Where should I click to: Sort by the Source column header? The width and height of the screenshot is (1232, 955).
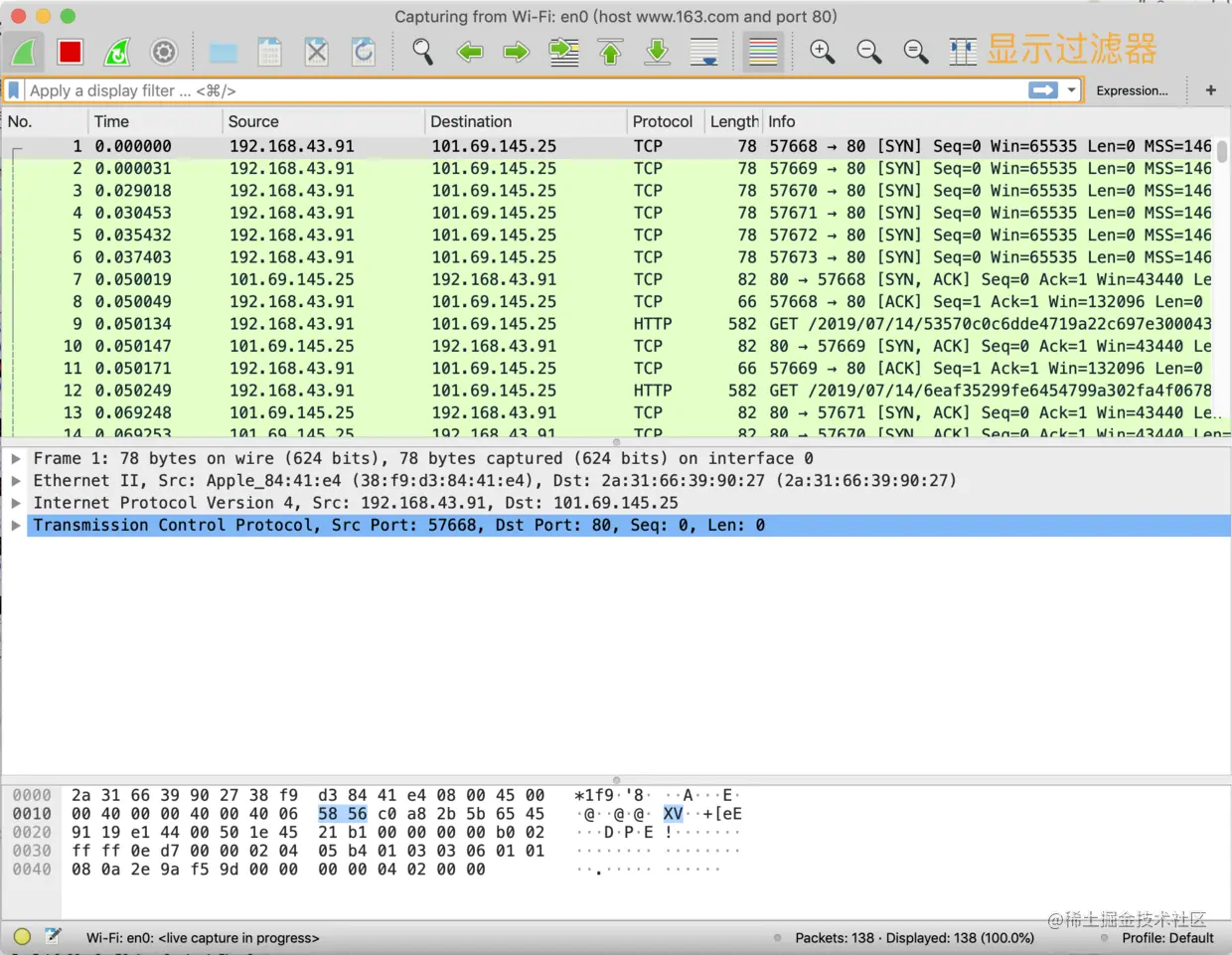(x=323, y=121)
